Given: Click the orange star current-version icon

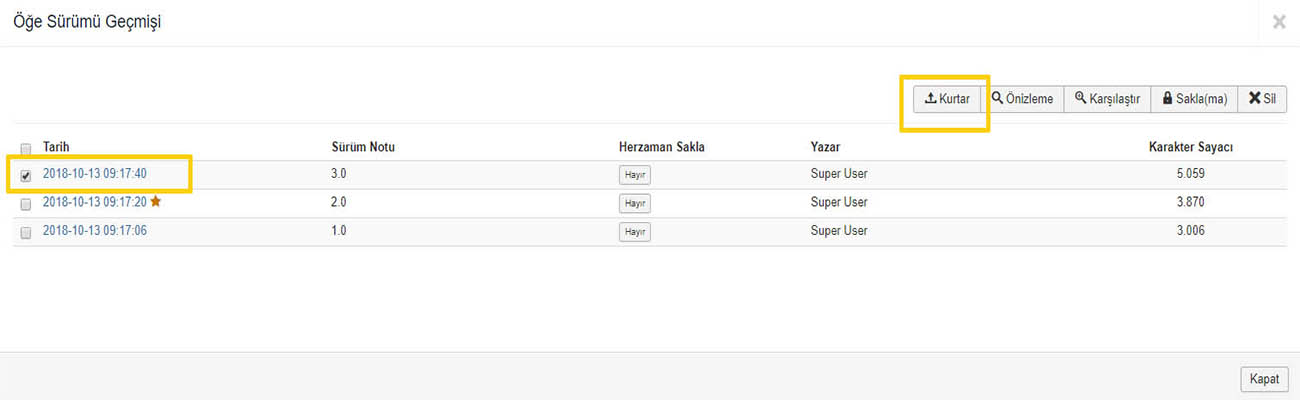Looking at the screenshot, I should (156, 201).
